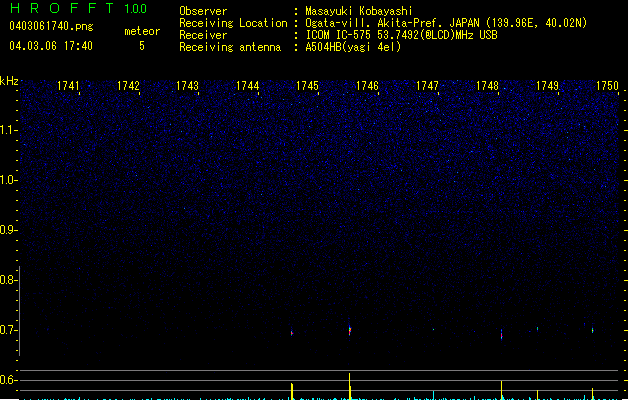Select the 1748 time marker
This screenshot has height=400, width=629.
click(x=487, y=87)
